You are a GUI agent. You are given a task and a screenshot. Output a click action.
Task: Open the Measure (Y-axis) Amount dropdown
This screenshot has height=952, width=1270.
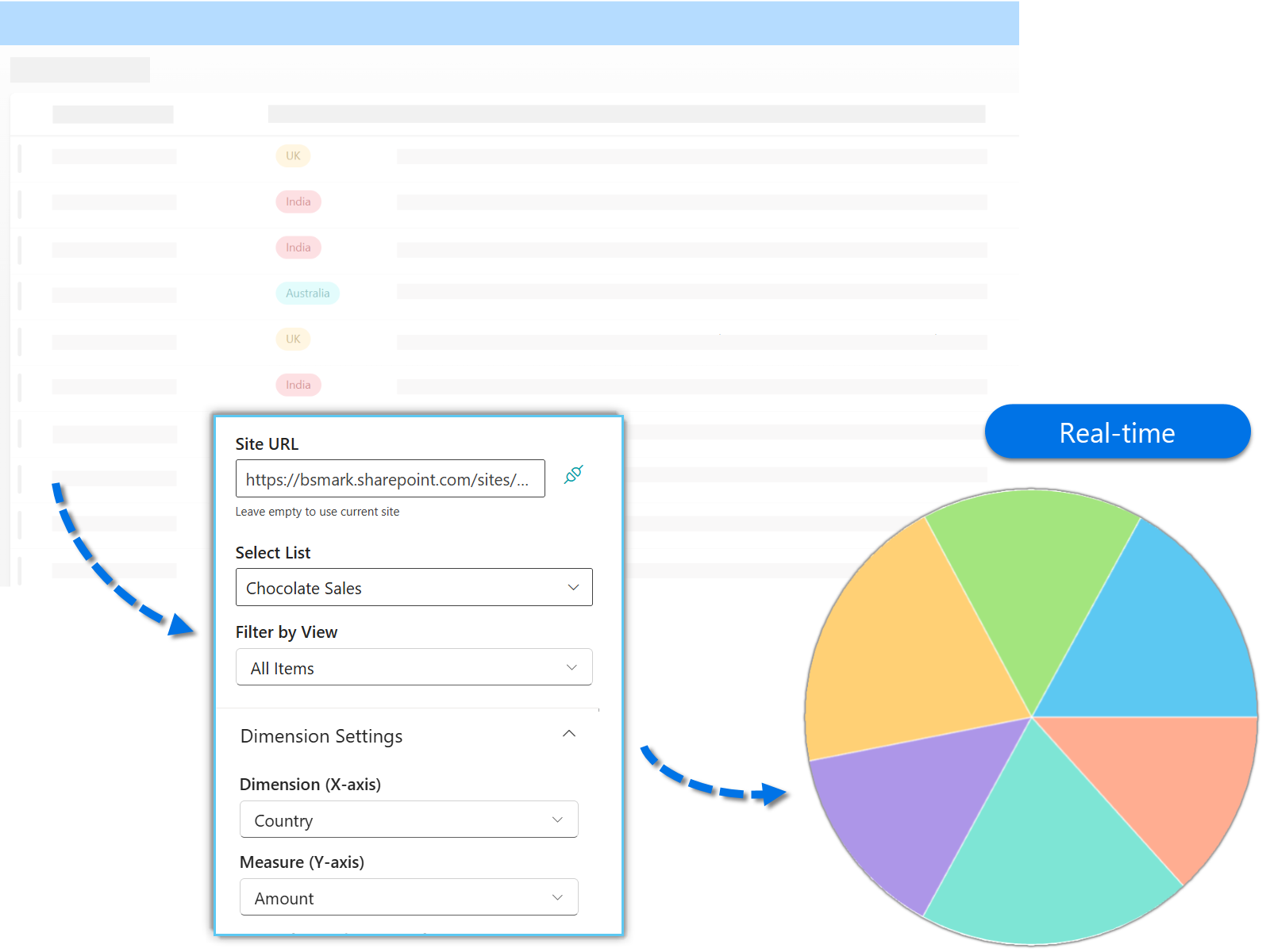(409, 897)
